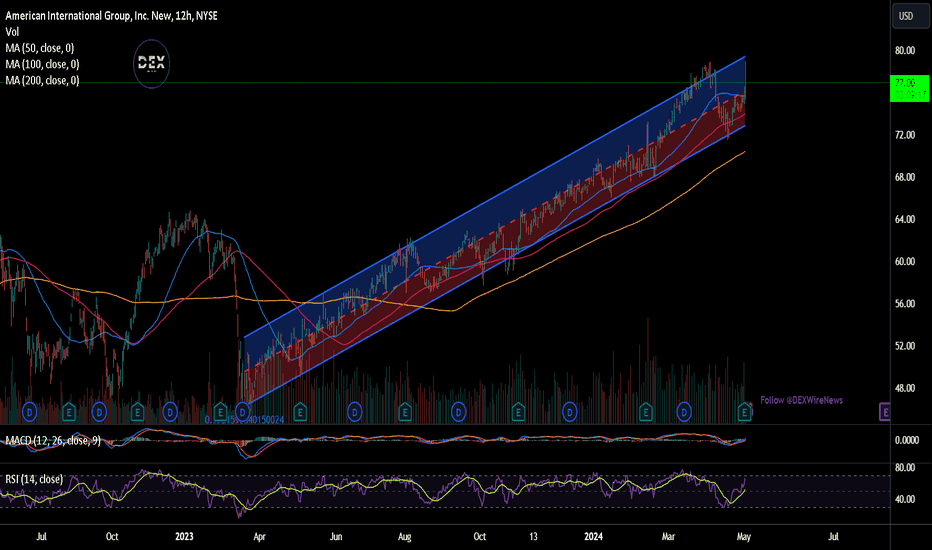The width and height of the screenshot is (932, 550).
Task: Open the earnings marker of Nov 2022
Action: (x=138, y=411)
